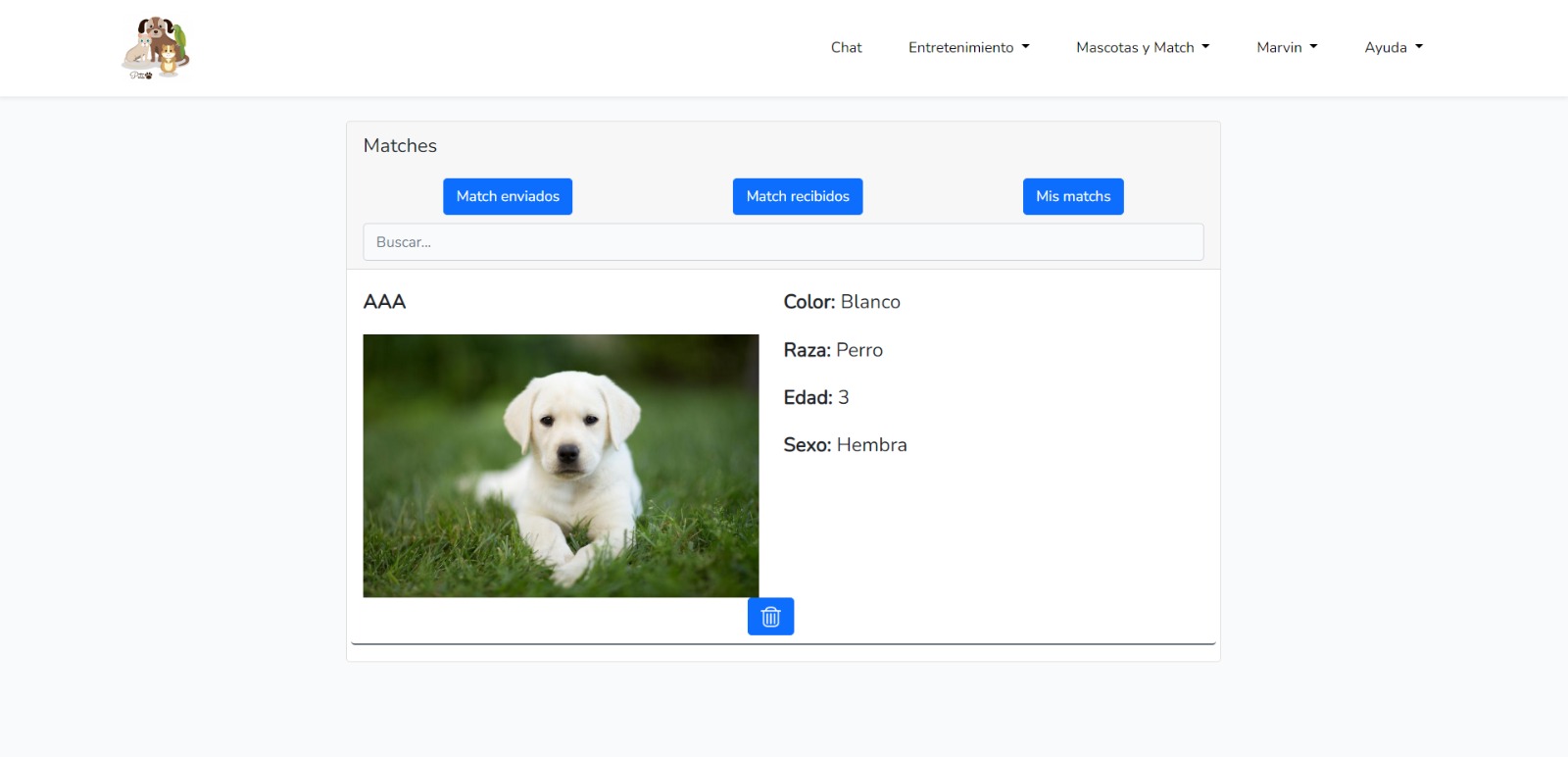1568x757 pixels.
Task: Open the Chat page
Action: coord(846,47)
